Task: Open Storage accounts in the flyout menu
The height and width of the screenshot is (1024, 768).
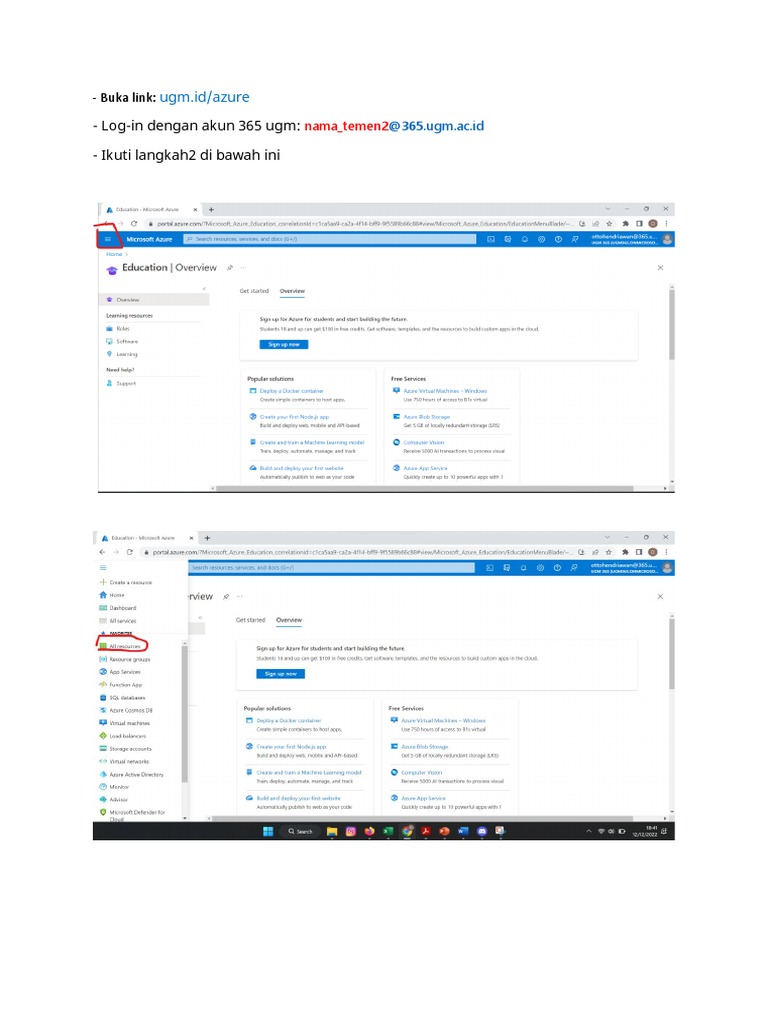Action: [130, 749]
